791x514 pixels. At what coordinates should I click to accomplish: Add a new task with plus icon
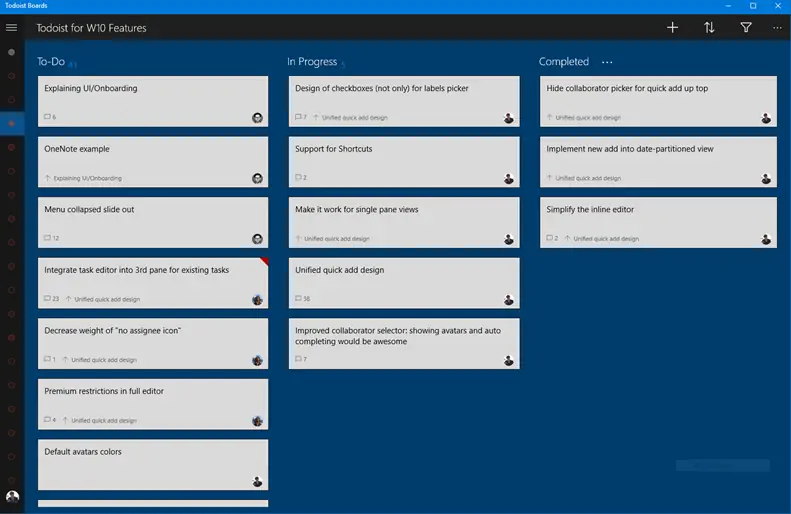pyautogui.click(x=672, y=28)
